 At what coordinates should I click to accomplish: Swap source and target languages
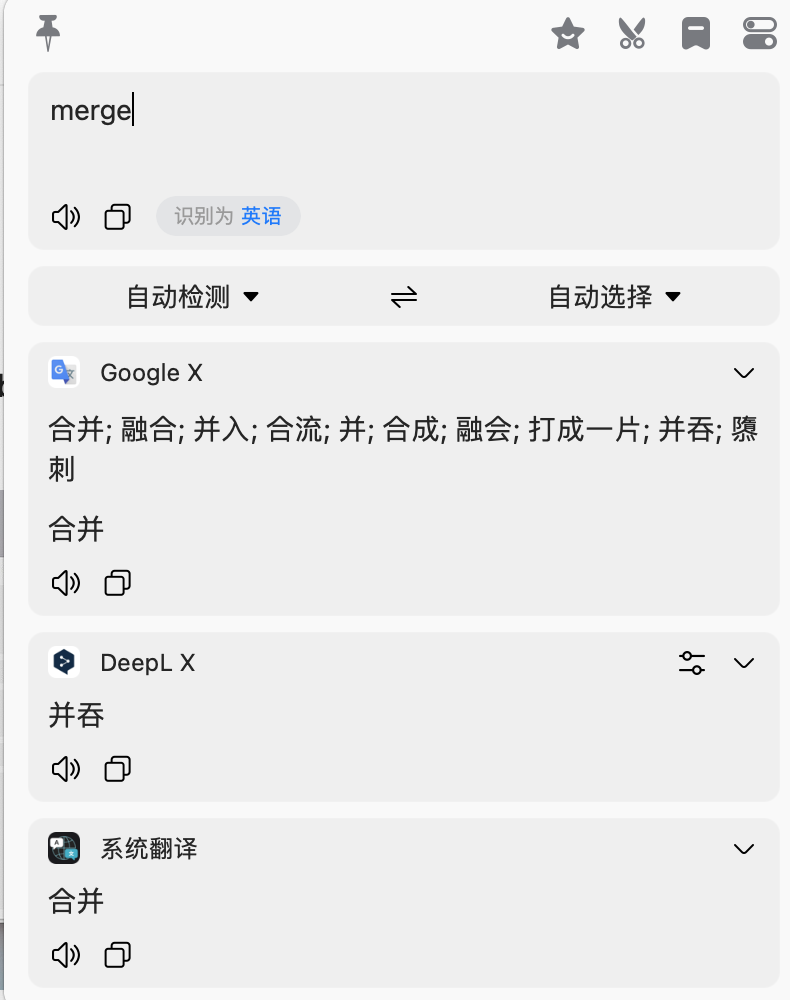click(x=404, y=297)
